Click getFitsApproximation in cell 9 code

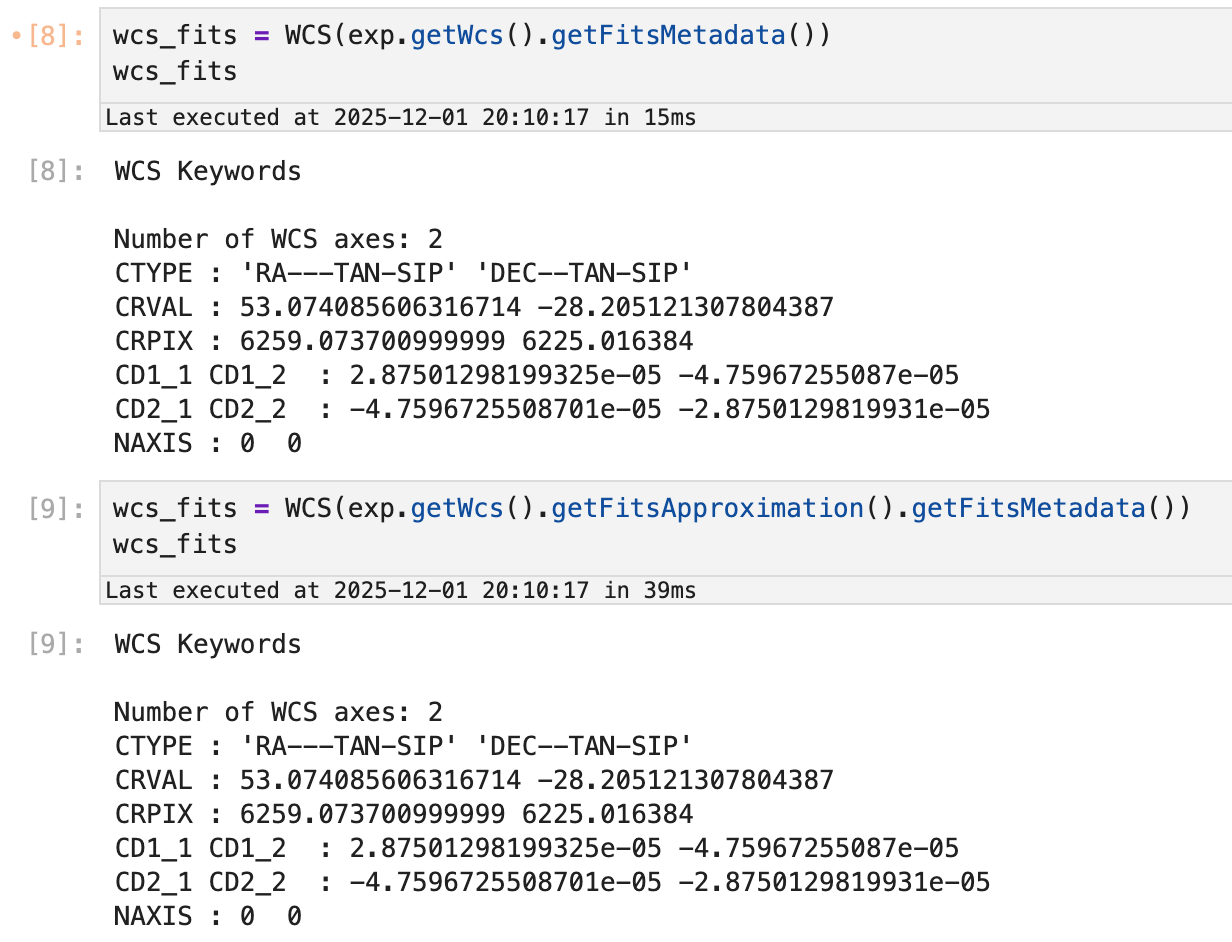707,508
